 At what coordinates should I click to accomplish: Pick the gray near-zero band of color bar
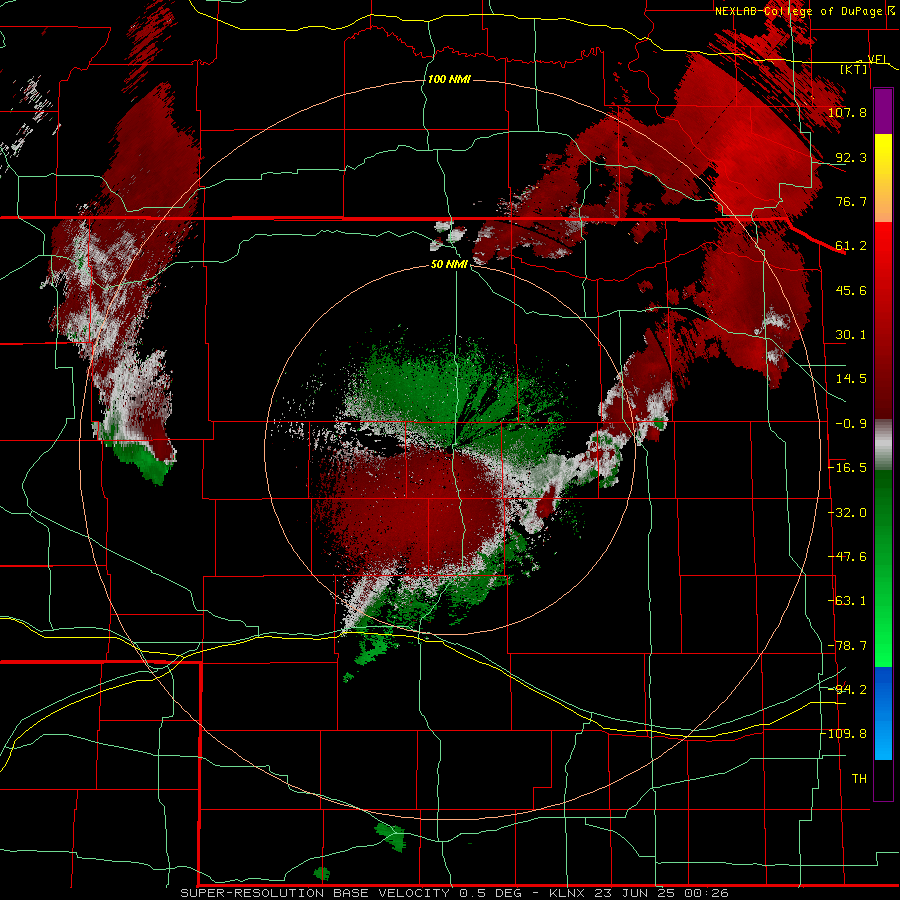tap(883, 445)
